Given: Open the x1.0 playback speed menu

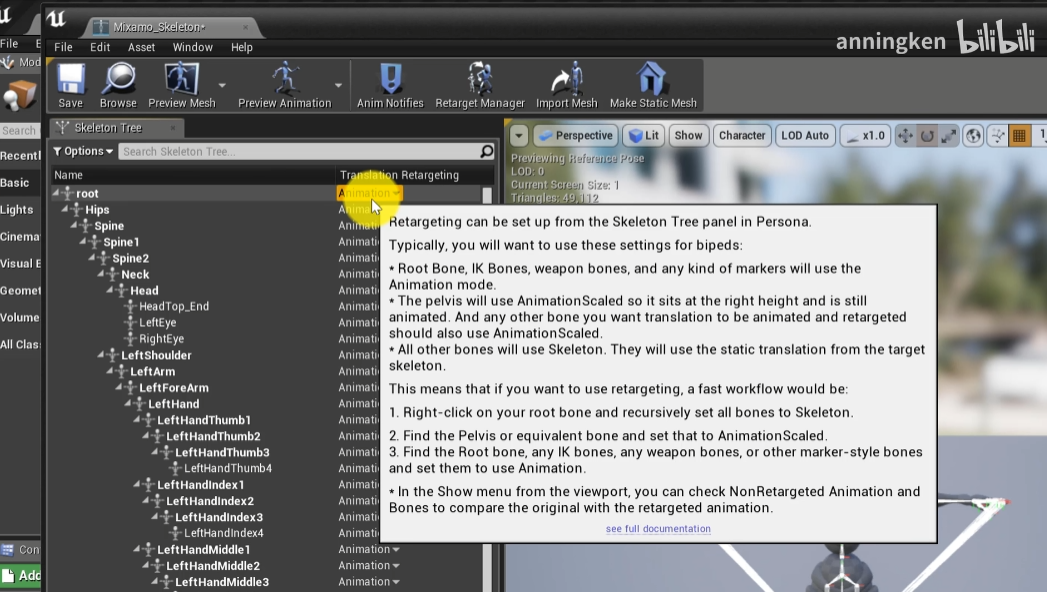Looking at the screenshot, I should coord(865,135).
